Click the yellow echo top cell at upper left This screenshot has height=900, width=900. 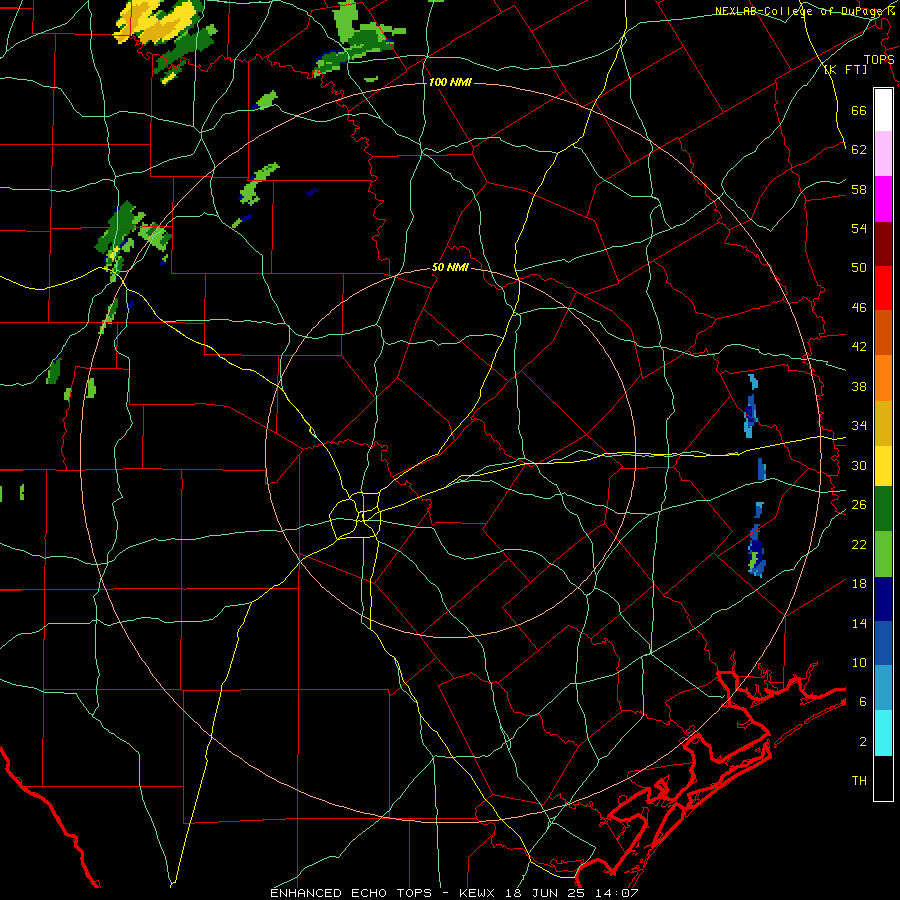(x=155, y=23)
